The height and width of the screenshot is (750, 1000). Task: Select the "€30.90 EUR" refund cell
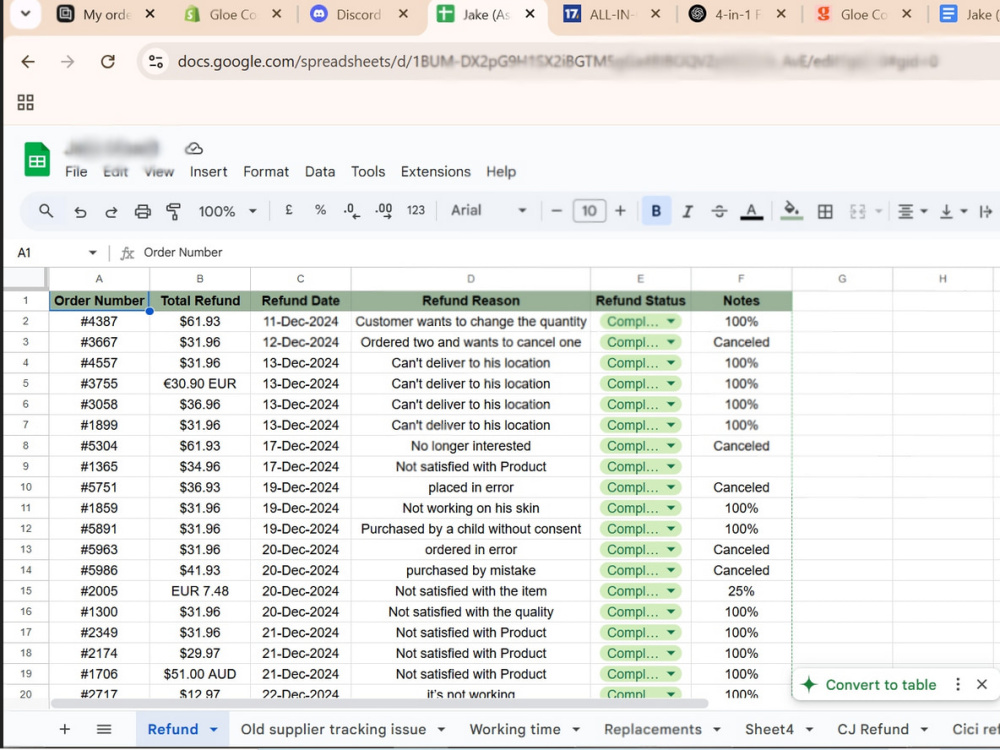coord(200,384)
